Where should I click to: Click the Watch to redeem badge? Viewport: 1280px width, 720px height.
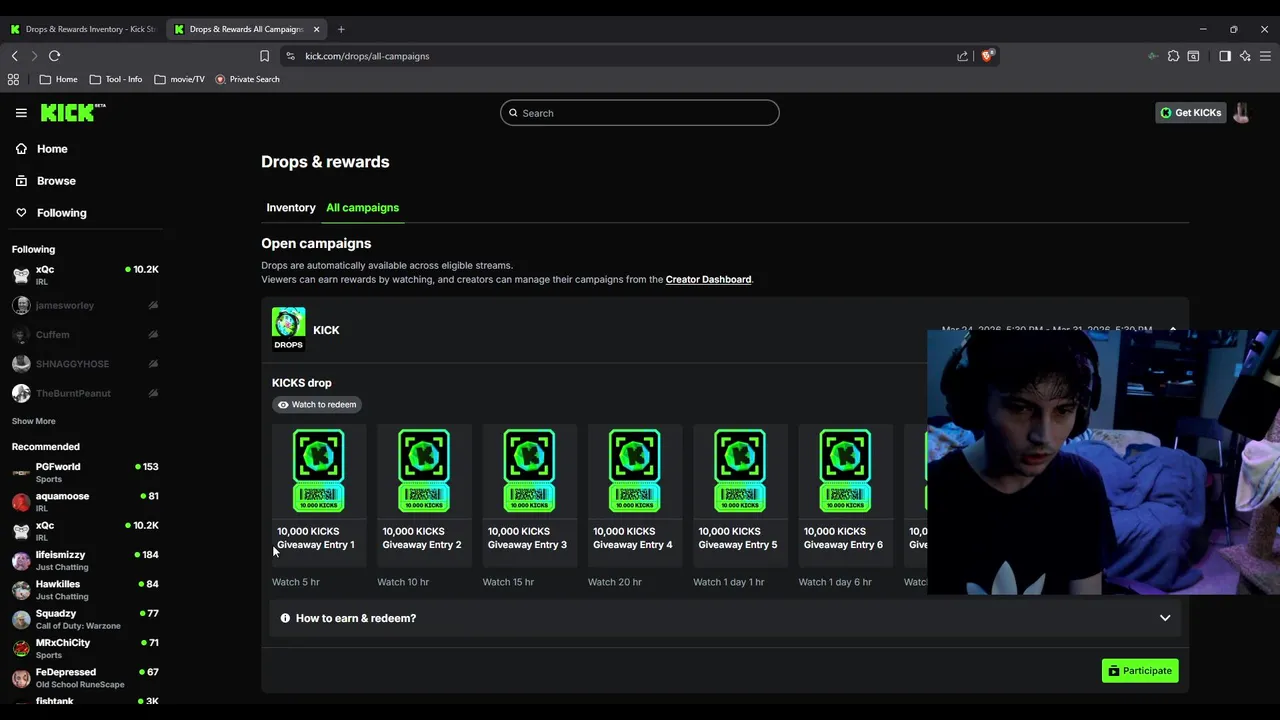click(317, 404)
